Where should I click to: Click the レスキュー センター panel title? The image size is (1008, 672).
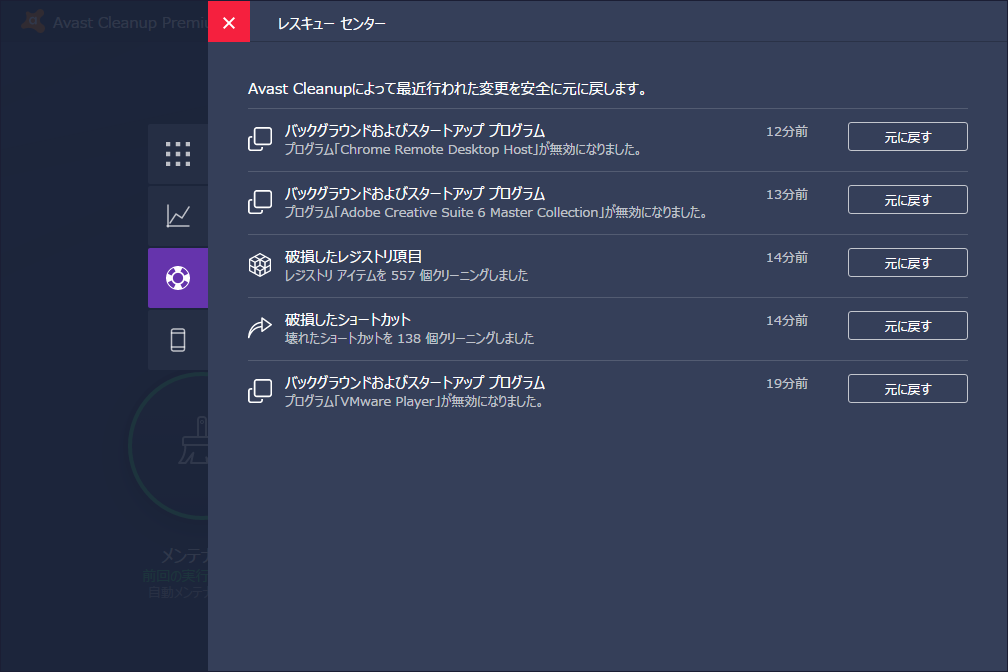click(331, 24)
